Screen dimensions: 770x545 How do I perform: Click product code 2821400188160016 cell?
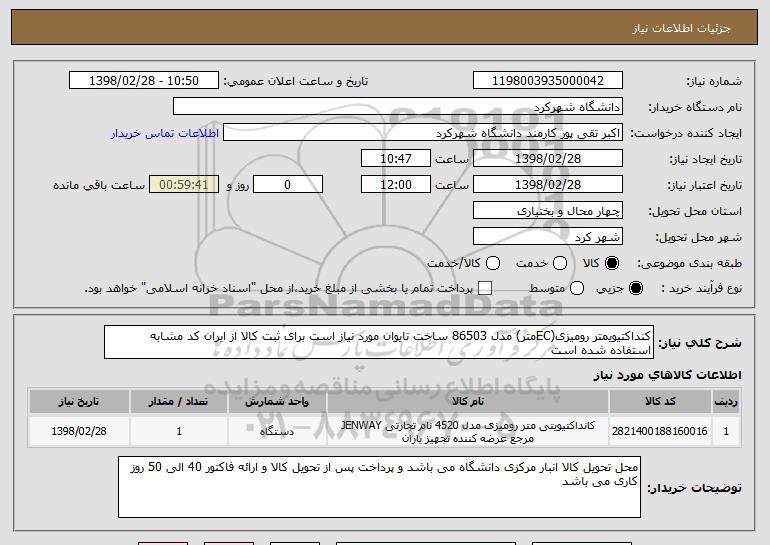660,431
